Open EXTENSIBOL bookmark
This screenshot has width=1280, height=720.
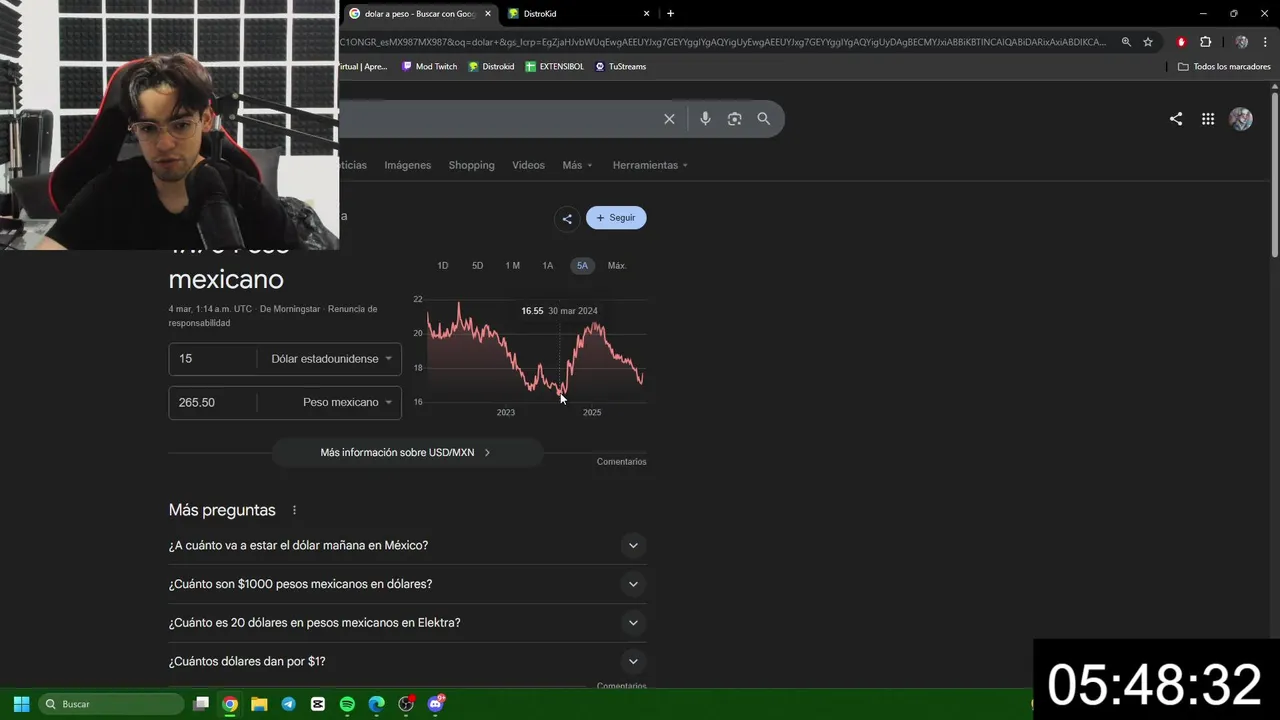[x=554, y=67]
